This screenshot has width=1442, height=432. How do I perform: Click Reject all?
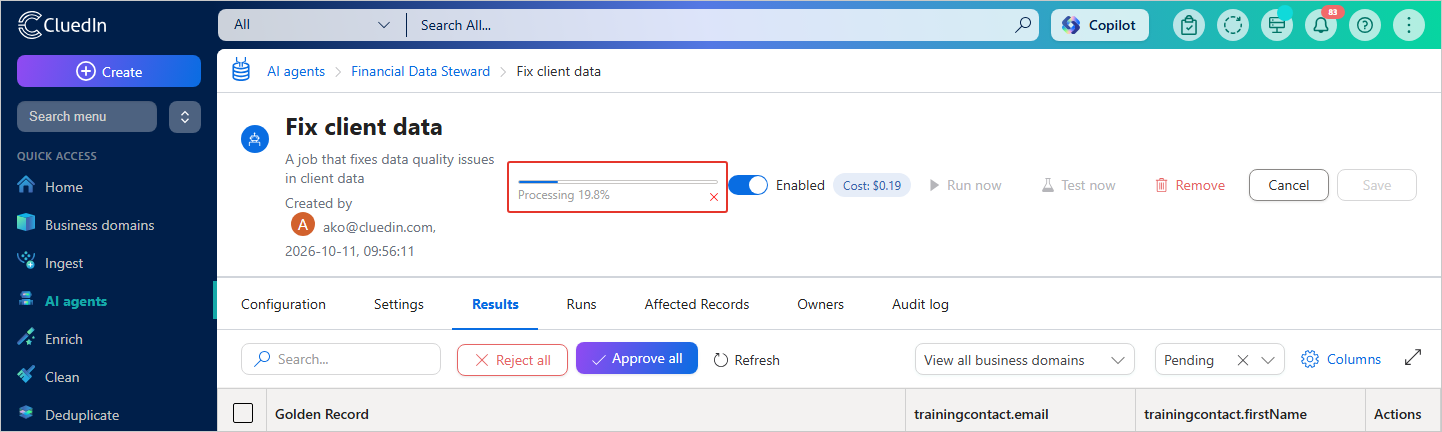(x=512, y=359)
